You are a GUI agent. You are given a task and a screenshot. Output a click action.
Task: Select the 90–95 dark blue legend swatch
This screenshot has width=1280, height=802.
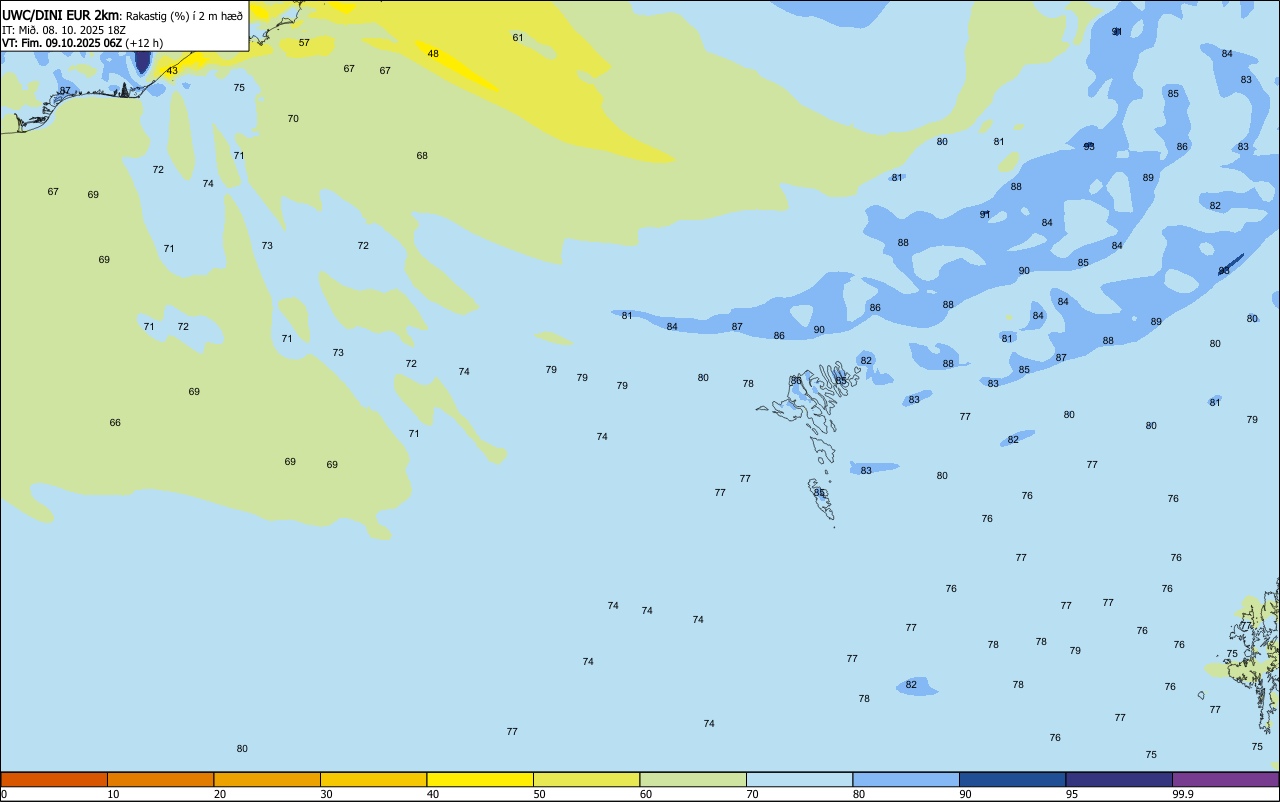[1012, 779]
